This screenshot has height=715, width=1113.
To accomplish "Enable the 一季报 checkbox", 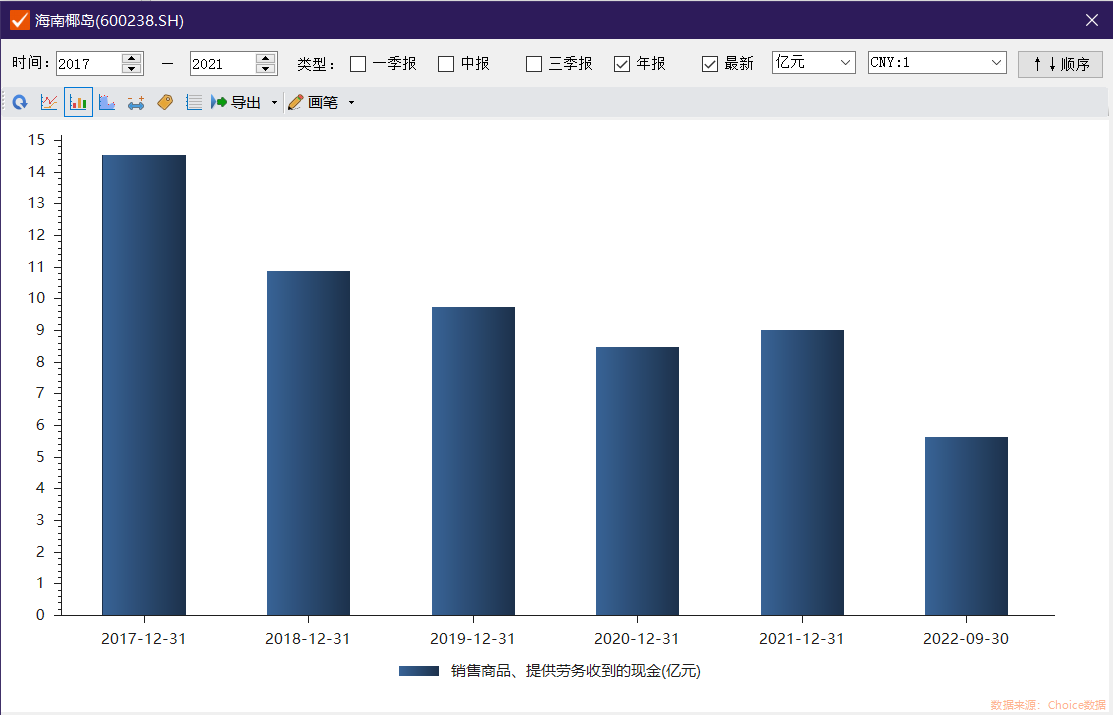I will coord(358,64).
